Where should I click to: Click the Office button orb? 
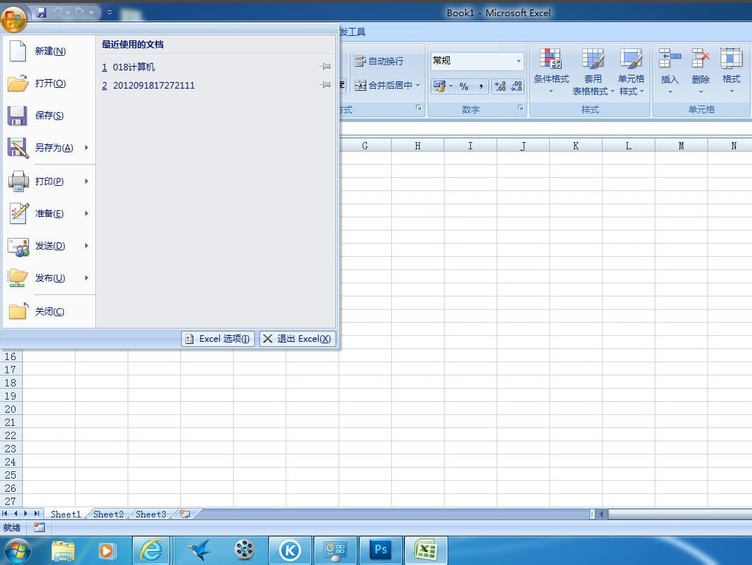pos(13,18)
